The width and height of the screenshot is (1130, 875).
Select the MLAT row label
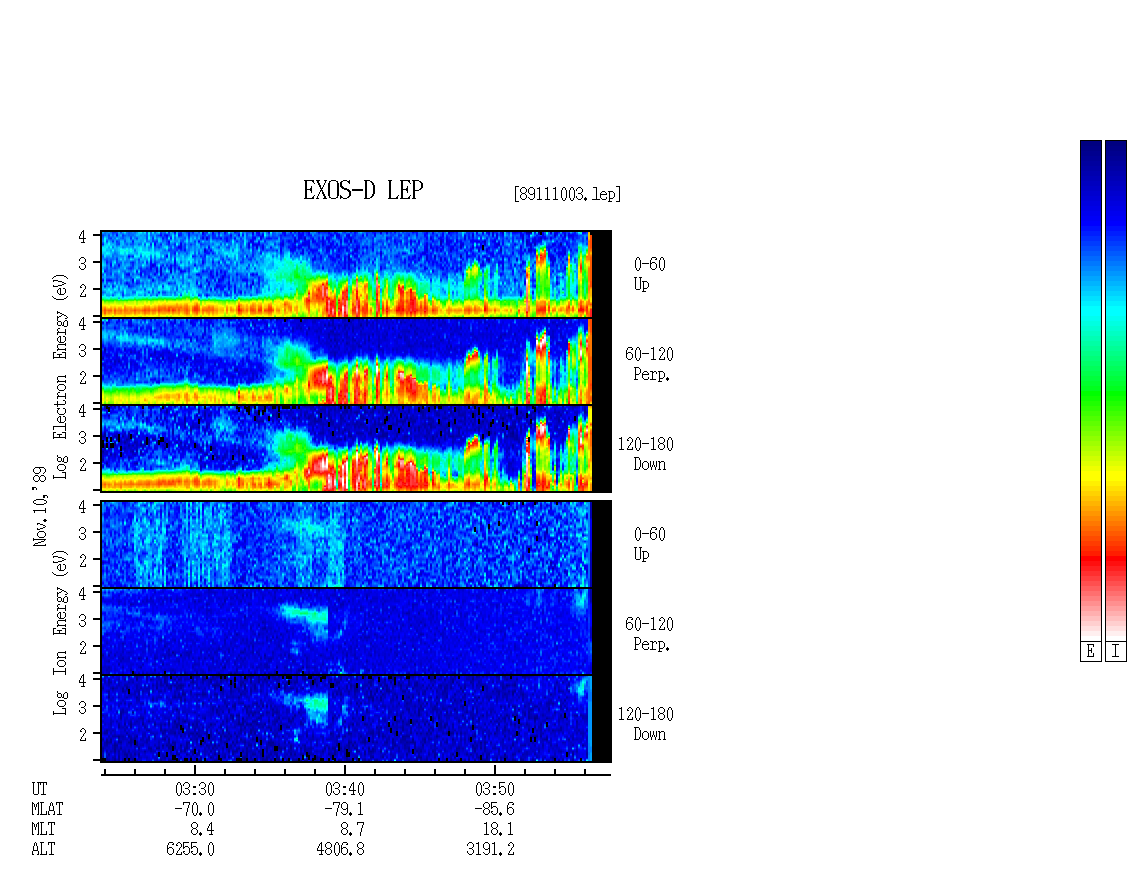[x=47, y=809]
